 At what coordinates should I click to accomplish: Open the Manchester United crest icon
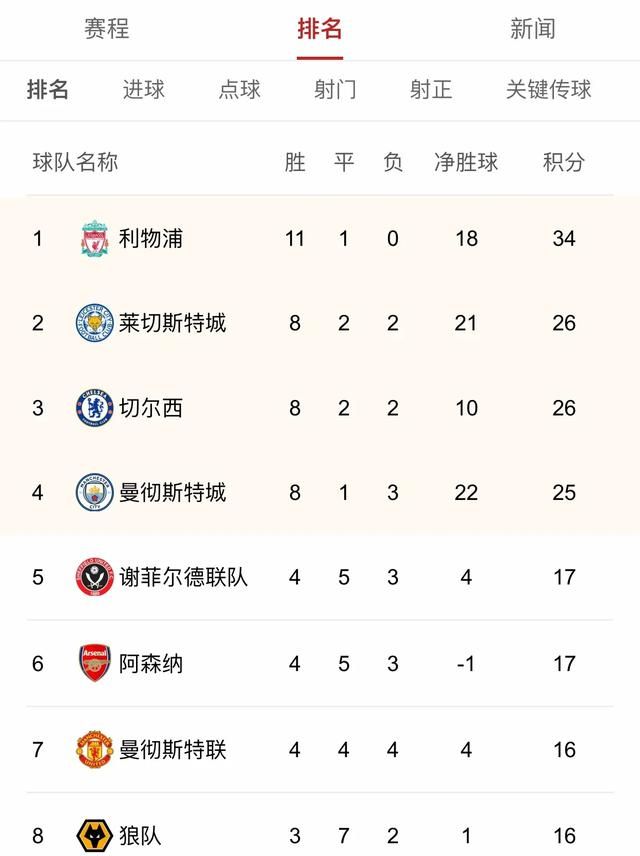[95, 748]
